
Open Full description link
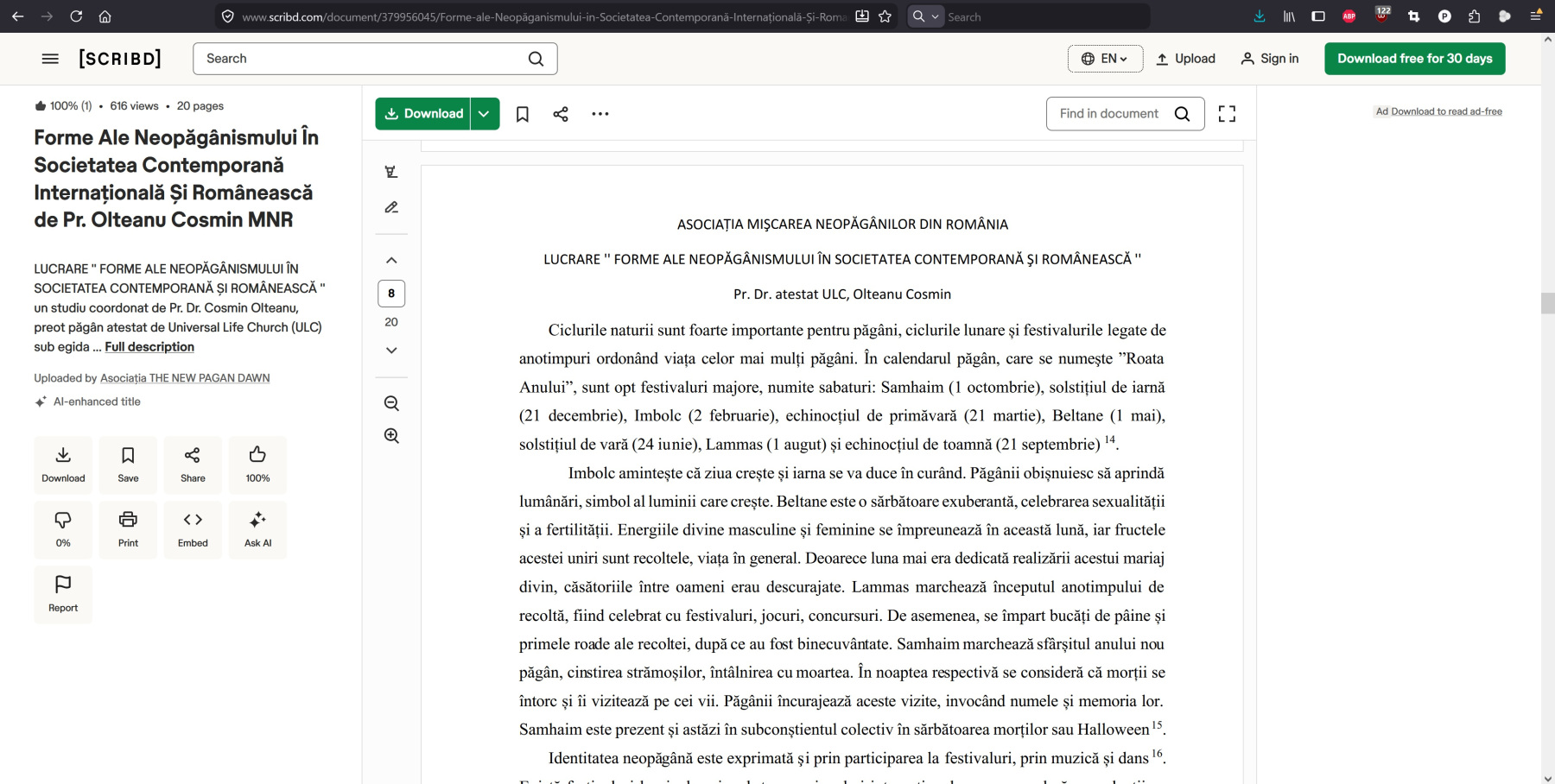point(149,347)
